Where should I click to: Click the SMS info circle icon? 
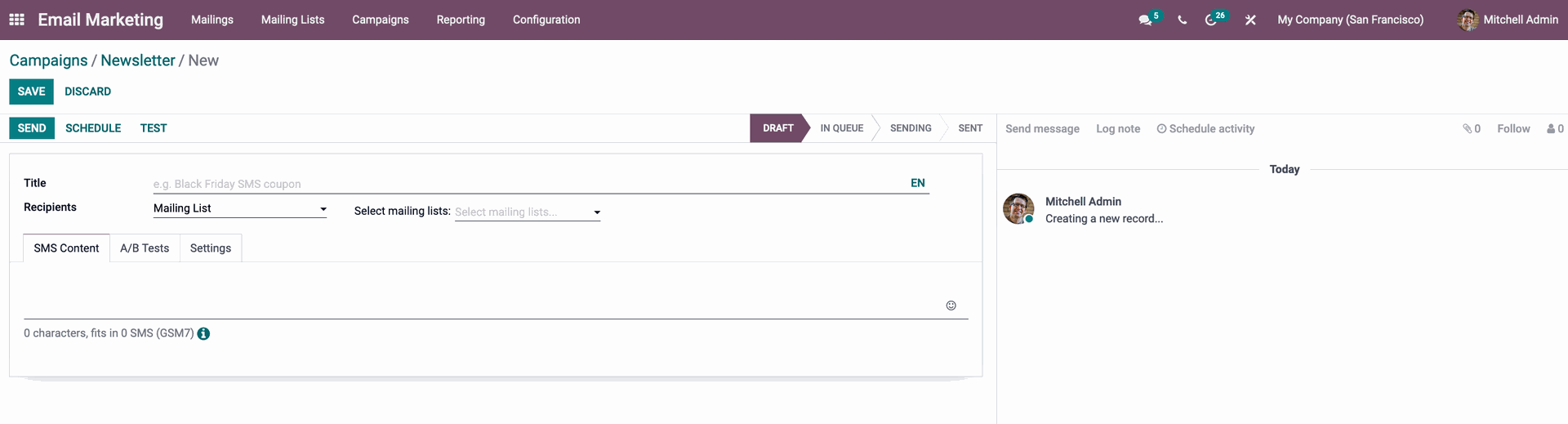203,333
